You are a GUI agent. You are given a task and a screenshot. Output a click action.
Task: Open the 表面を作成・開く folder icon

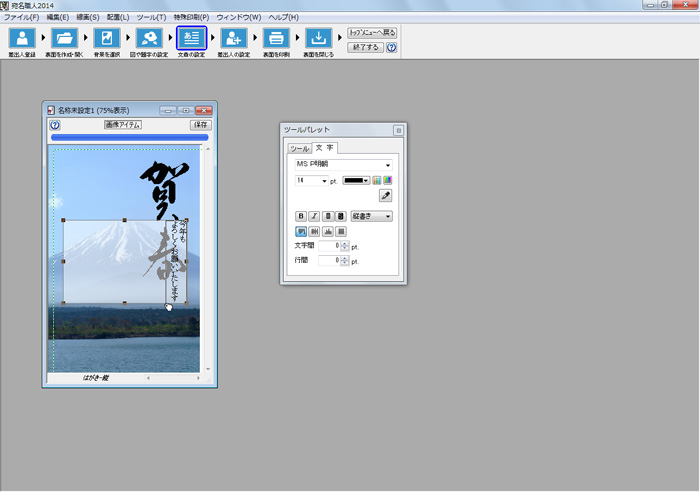click(x=65, y=39)
